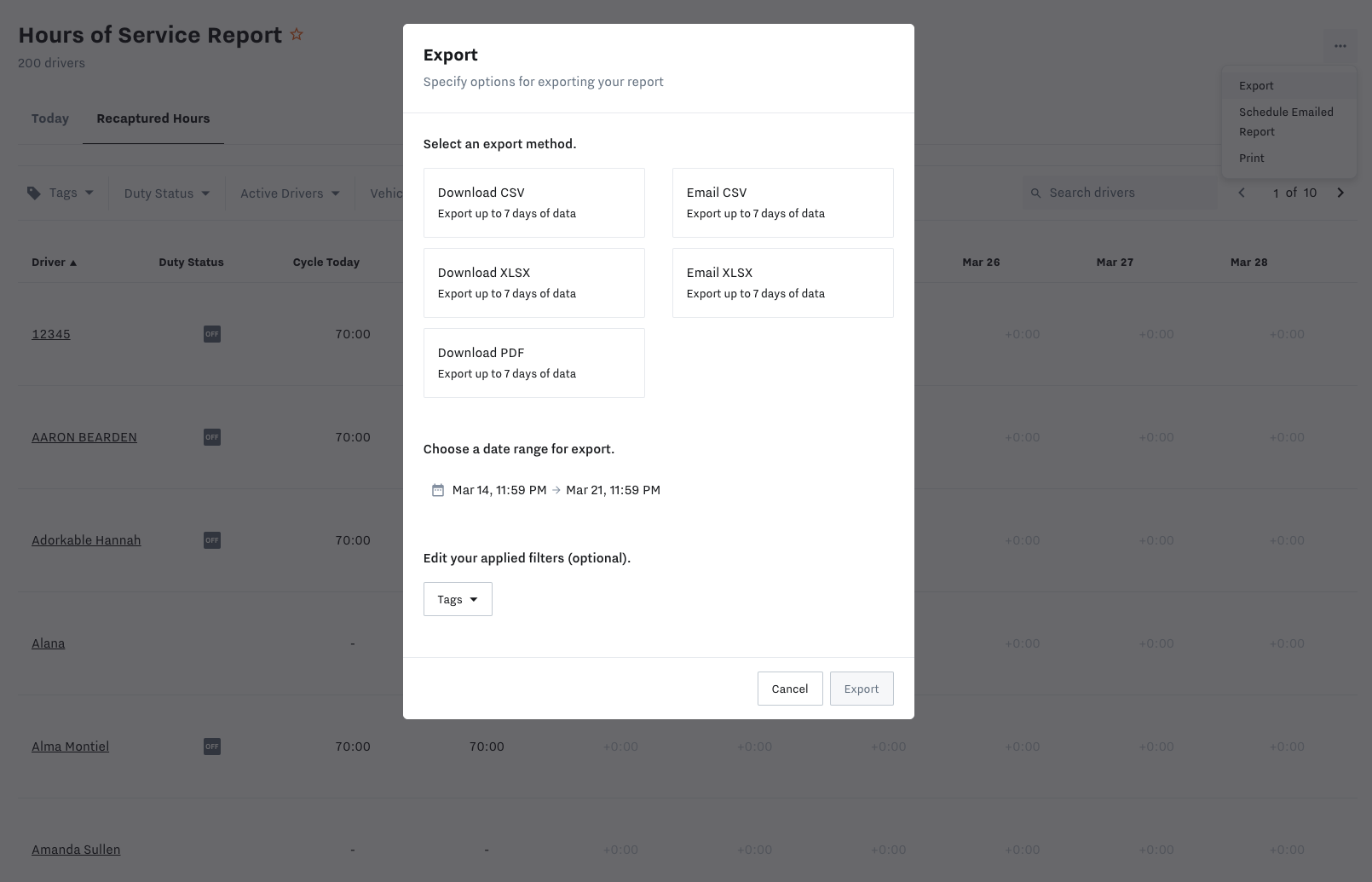1372x882 pixels.
Task: Open the Duty Status filter dropdown
Action: 167,193
